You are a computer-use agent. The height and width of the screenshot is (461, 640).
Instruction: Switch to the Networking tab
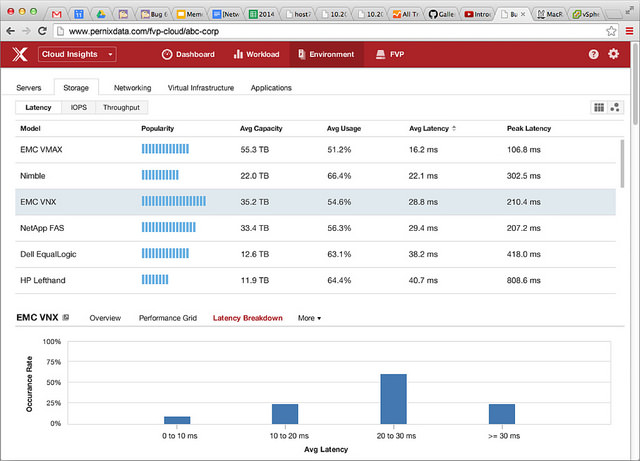[132, 88]
